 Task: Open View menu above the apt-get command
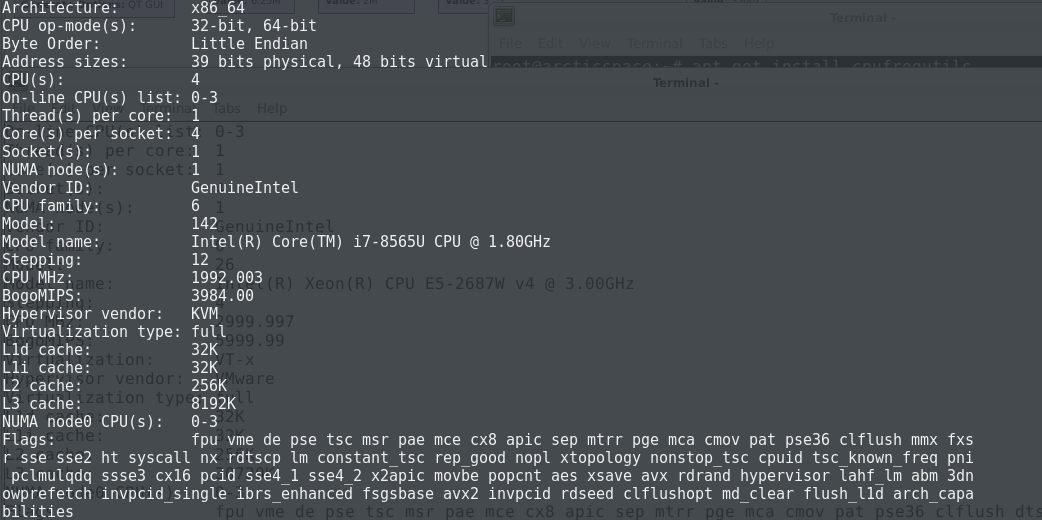(594, 43)
